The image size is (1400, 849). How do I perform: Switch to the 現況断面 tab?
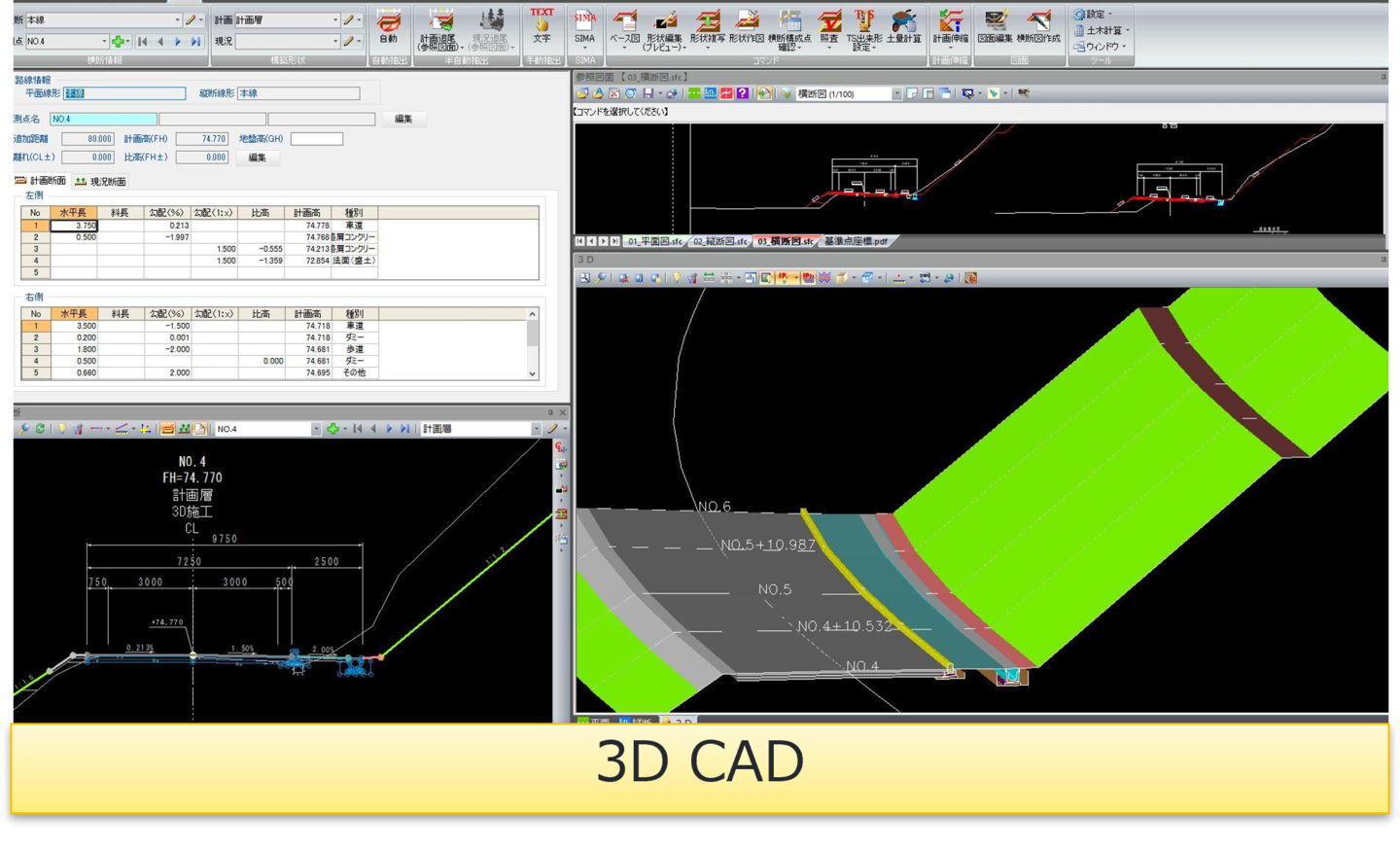coord(101,182)
